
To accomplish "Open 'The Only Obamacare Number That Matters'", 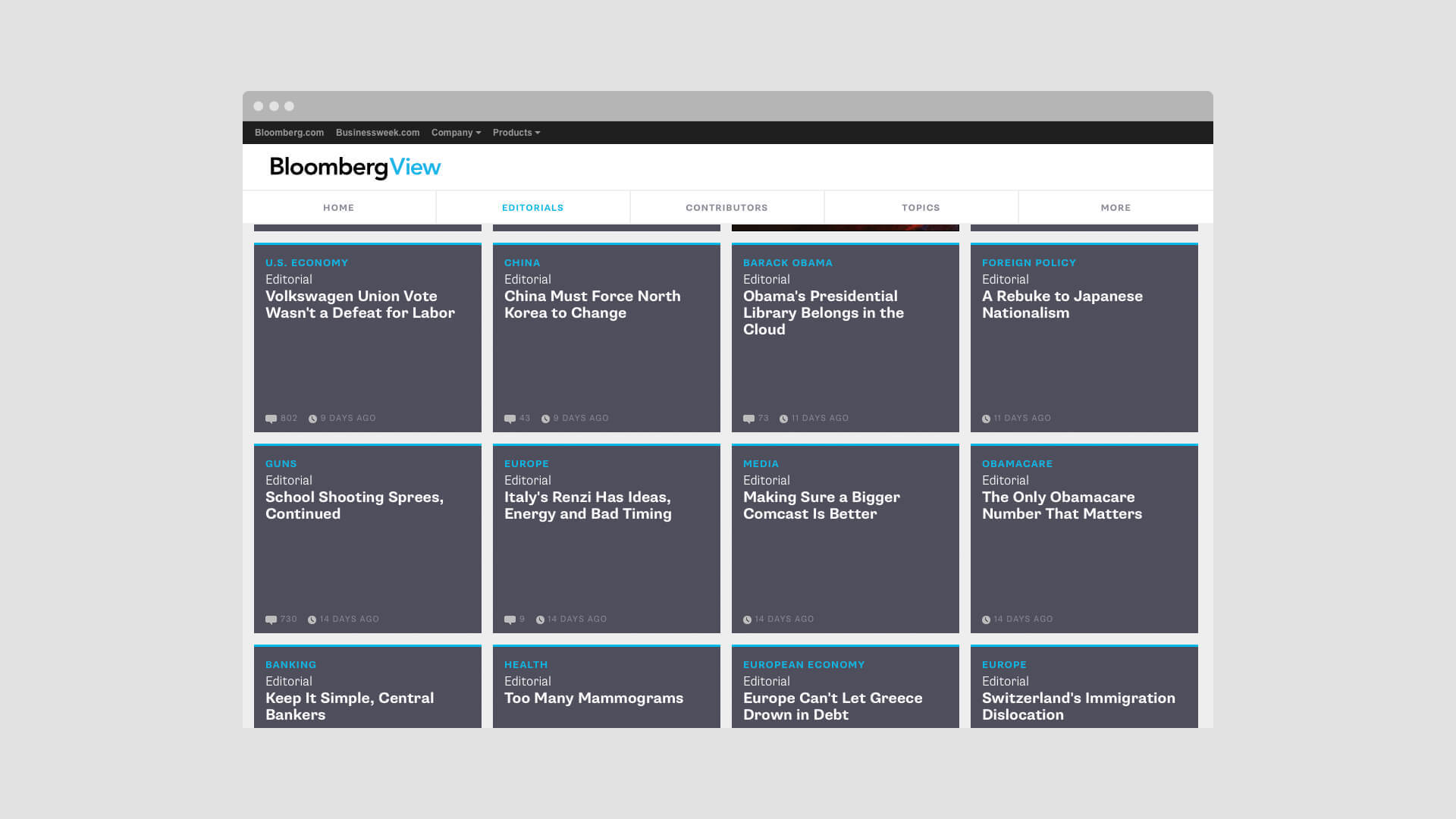I will [x=1062, y=506].
